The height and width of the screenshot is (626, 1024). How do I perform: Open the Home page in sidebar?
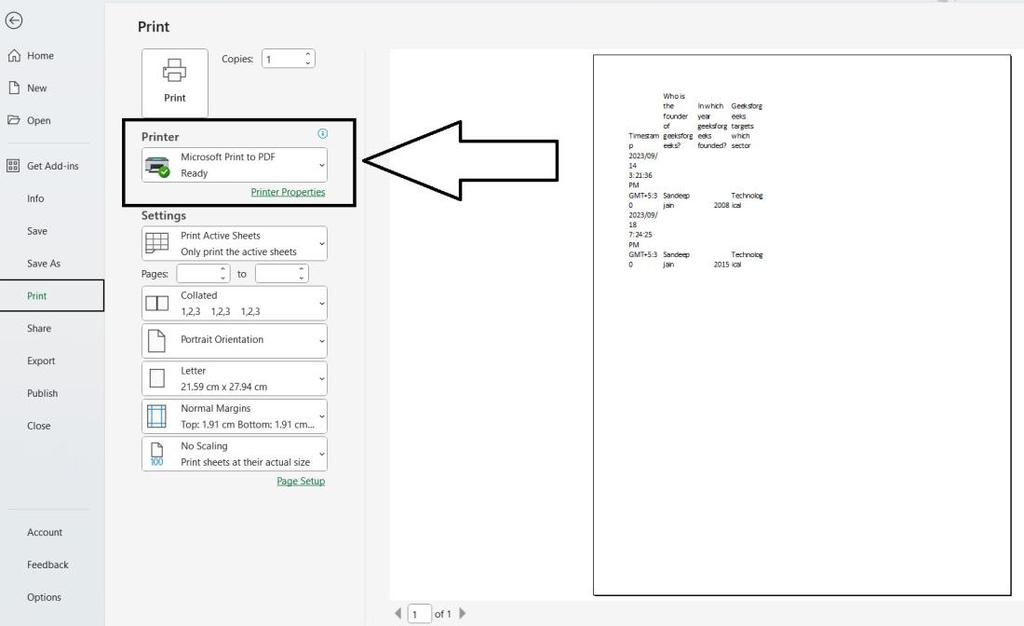coord(40,56)
